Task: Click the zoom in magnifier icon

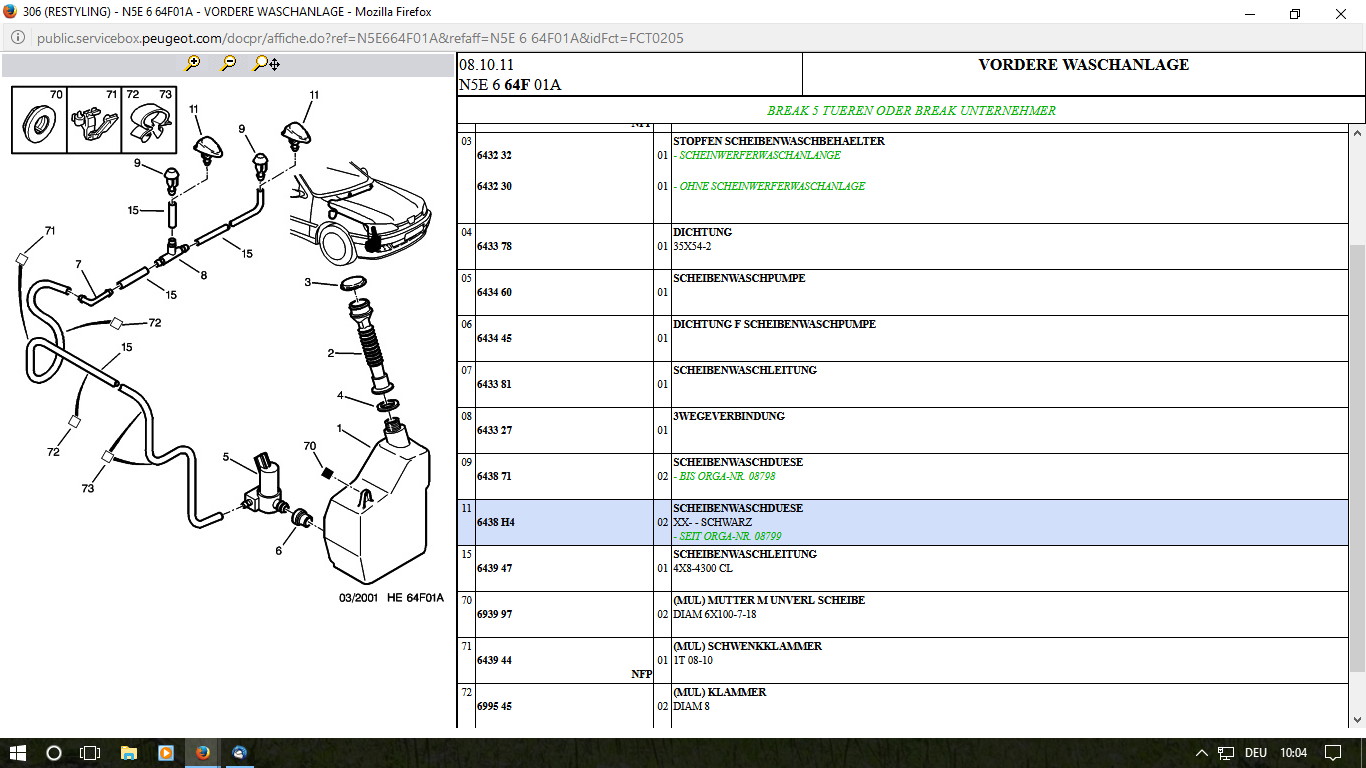Action: (x=193, y=63)
